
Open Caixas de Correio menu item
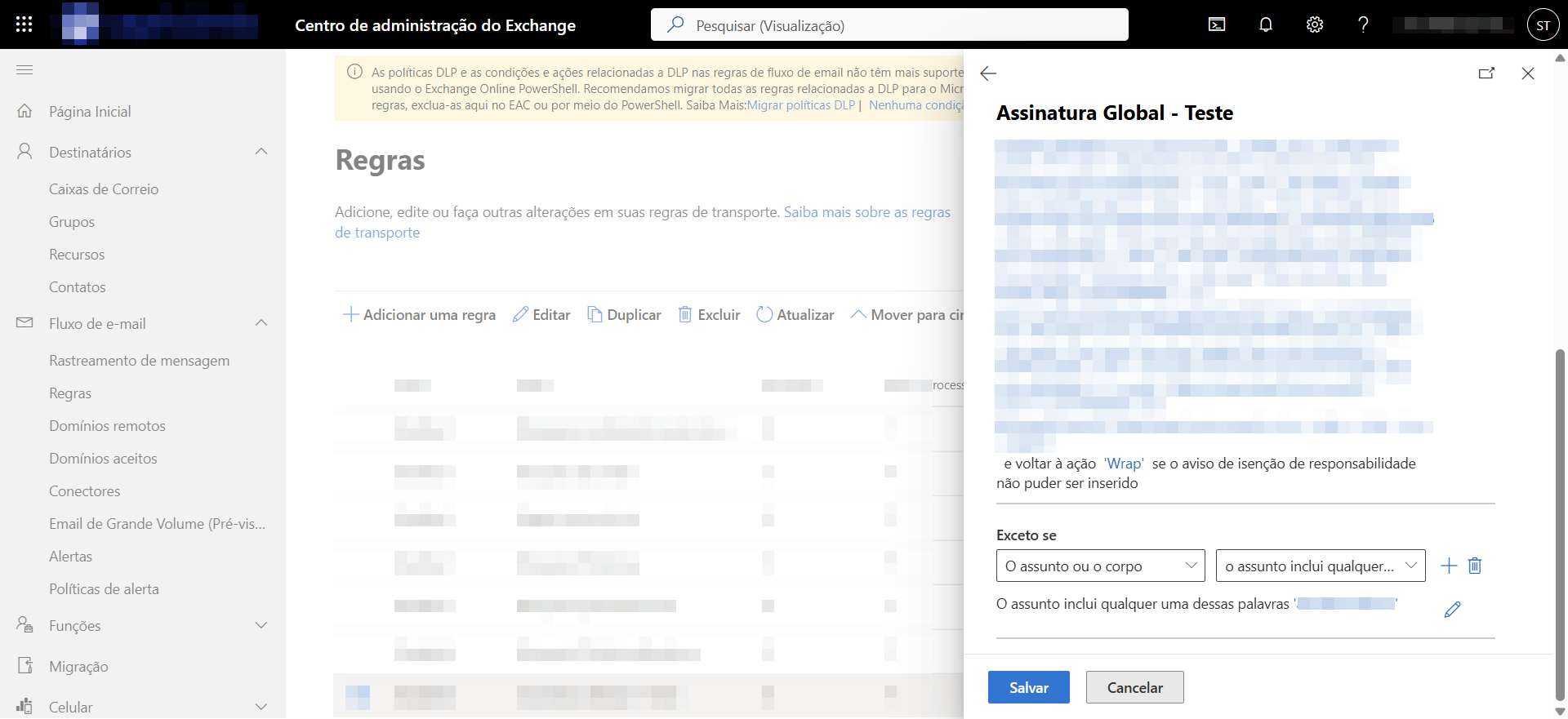104,189
